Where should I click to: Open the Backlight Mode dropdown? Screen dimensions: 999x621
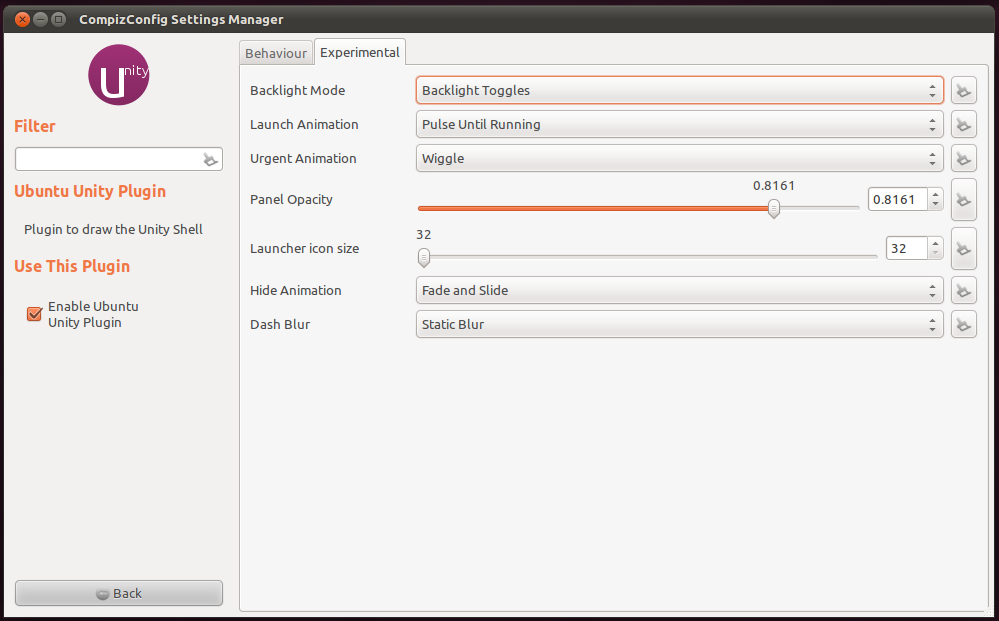click(x=679, y=91)
